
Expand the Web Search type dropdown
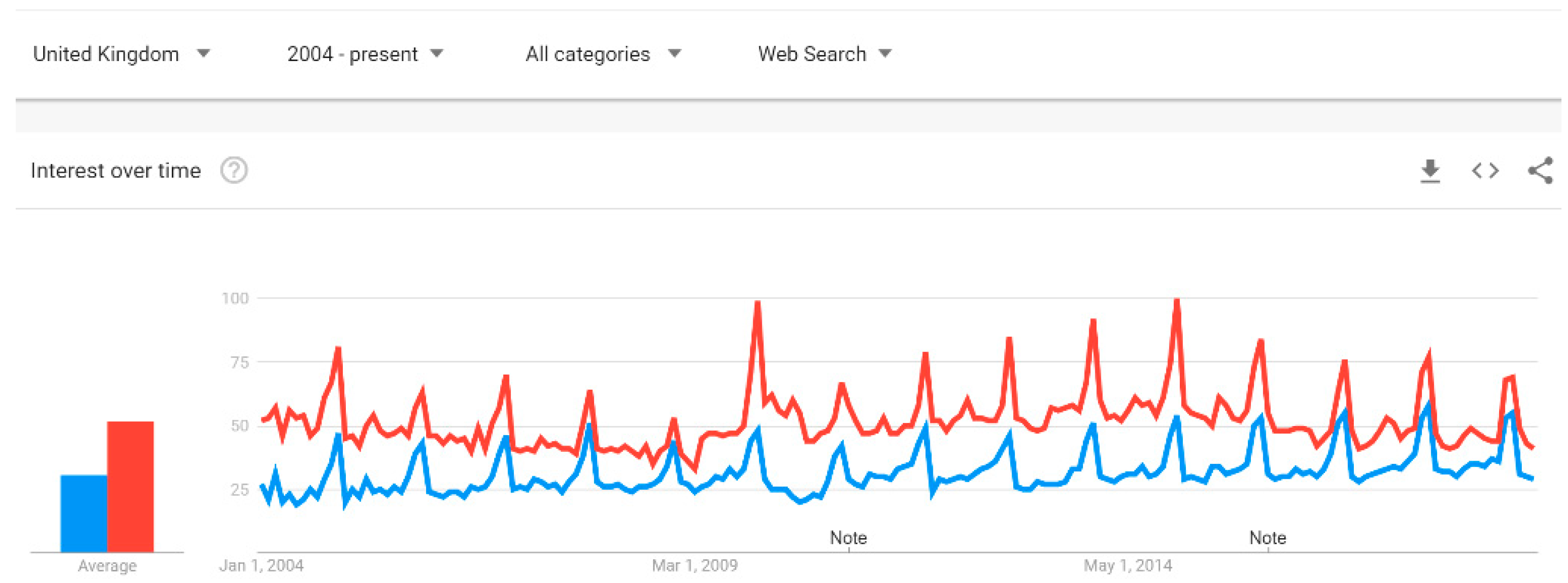pyautogui.click(x=824, y=54)
